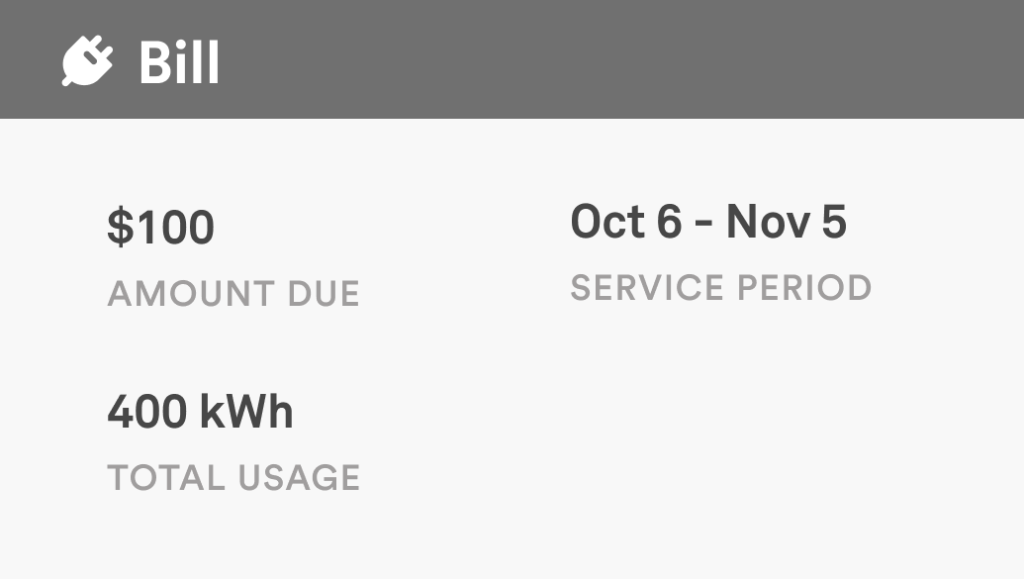1024x579 pixels.
Task: Click the 400 kWh usage value
Action: point(200,412)
